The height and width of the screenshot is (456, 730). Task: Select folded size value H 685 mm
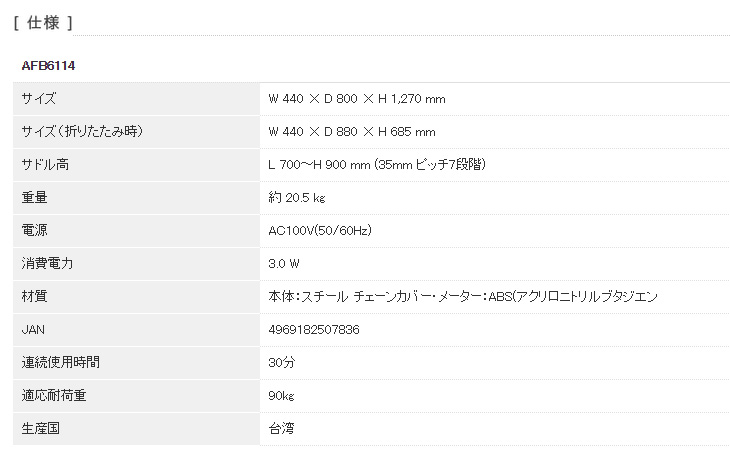click(x=406, y=132)
